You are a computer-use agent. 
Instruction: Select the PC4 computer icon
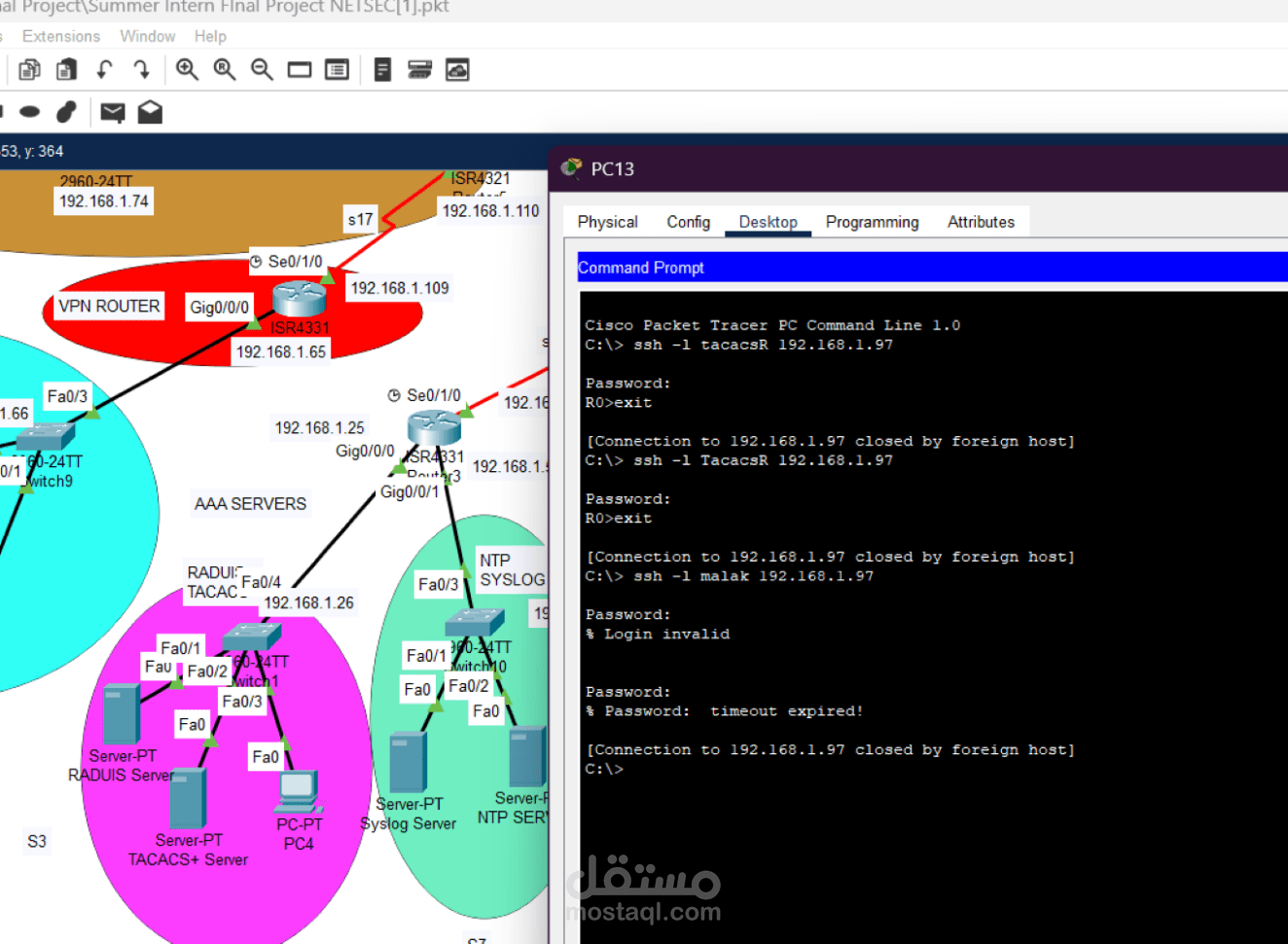299,792
